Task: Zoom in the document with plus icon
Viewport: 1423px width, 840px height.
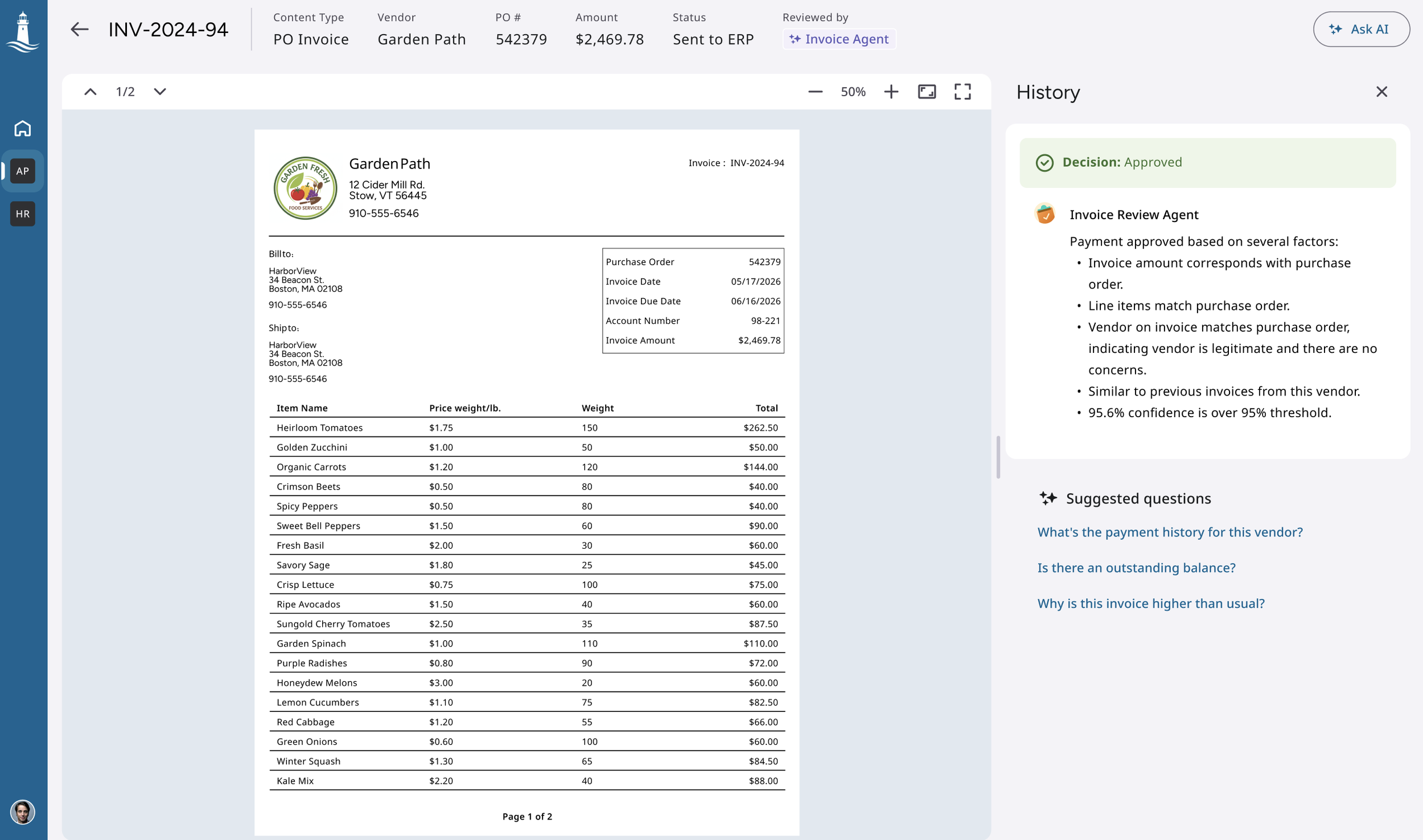Action: pos(891,92)
